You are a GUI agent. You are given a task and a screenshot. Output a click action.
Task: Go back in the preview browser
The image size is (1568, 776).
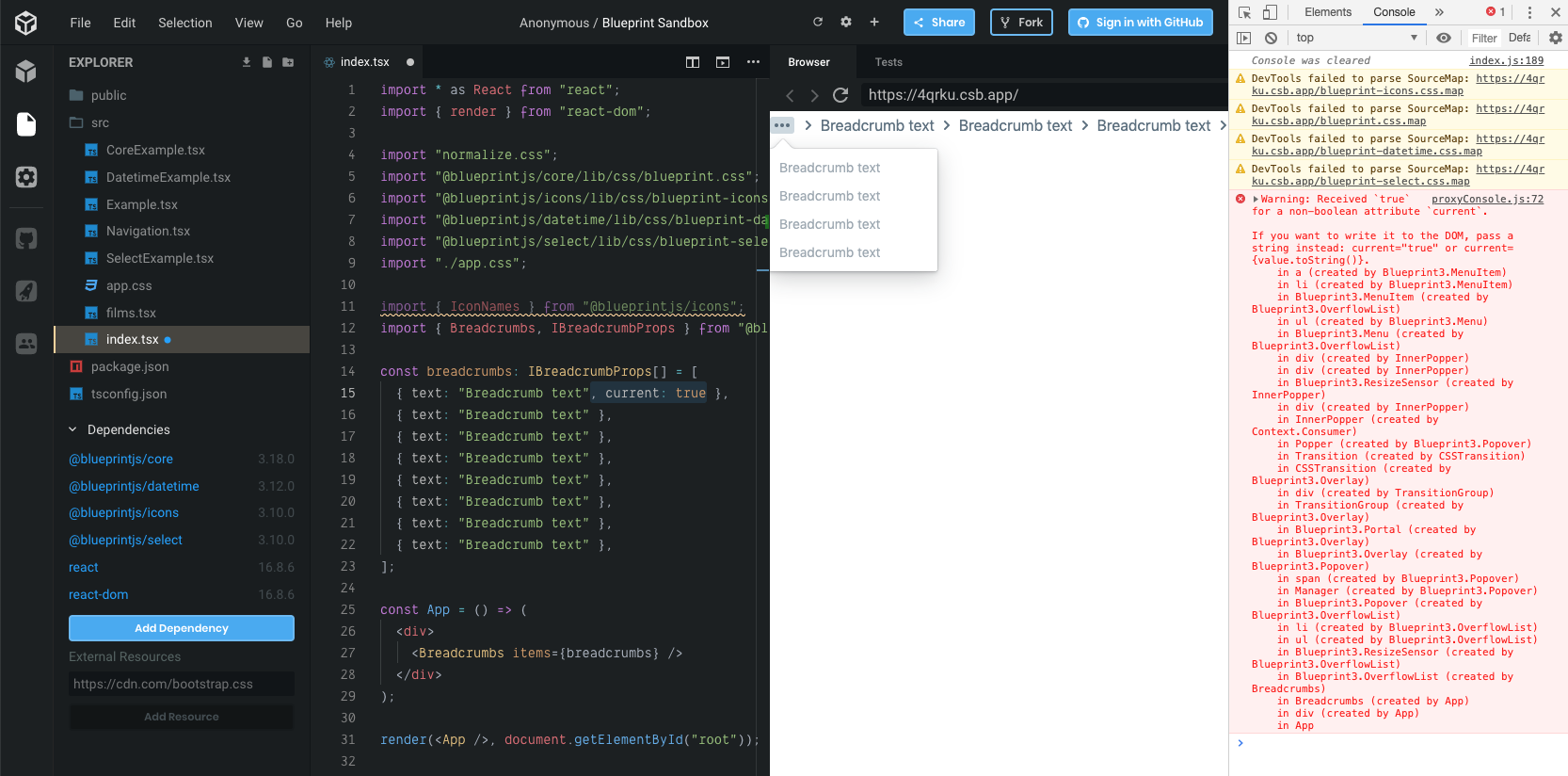click(790, 95)
